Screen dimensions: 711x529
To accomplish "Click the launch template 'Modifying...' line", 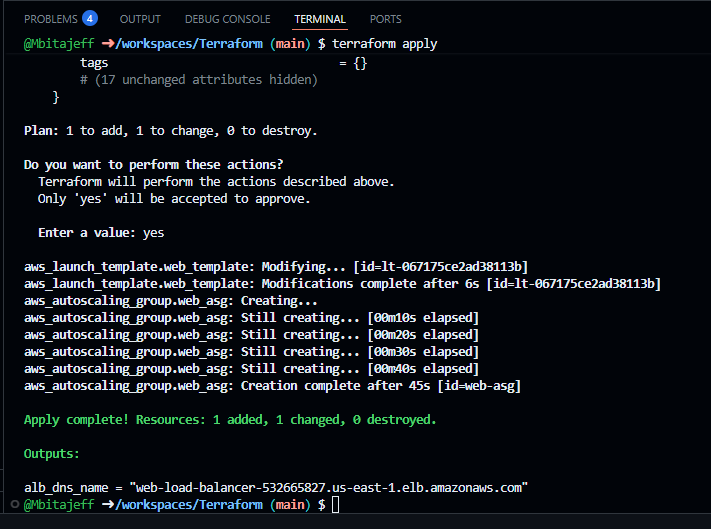I will [276, 267].
